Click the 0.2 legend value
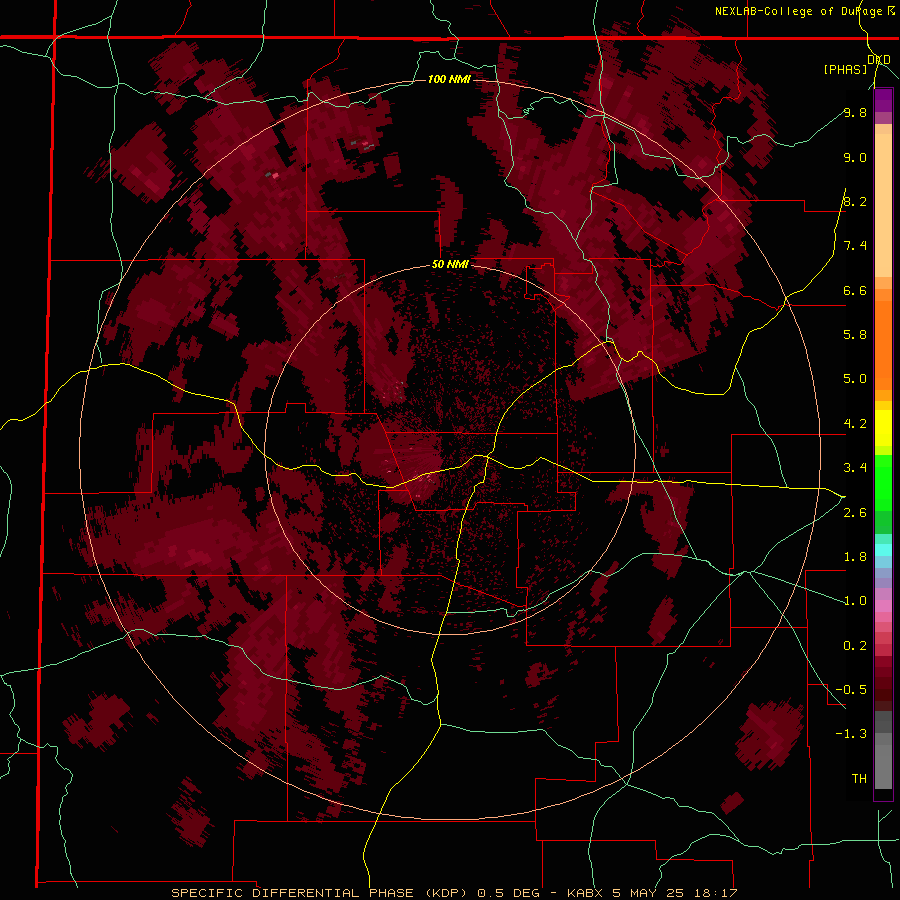Viewport: 900px width, 900px height. [855, 645]
